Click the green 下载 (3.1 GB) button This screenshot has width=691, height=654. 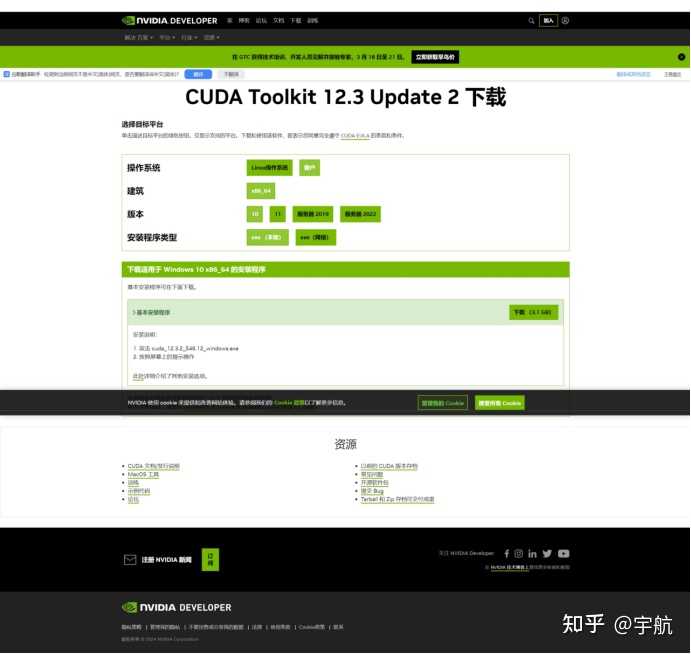pos(533,312)
